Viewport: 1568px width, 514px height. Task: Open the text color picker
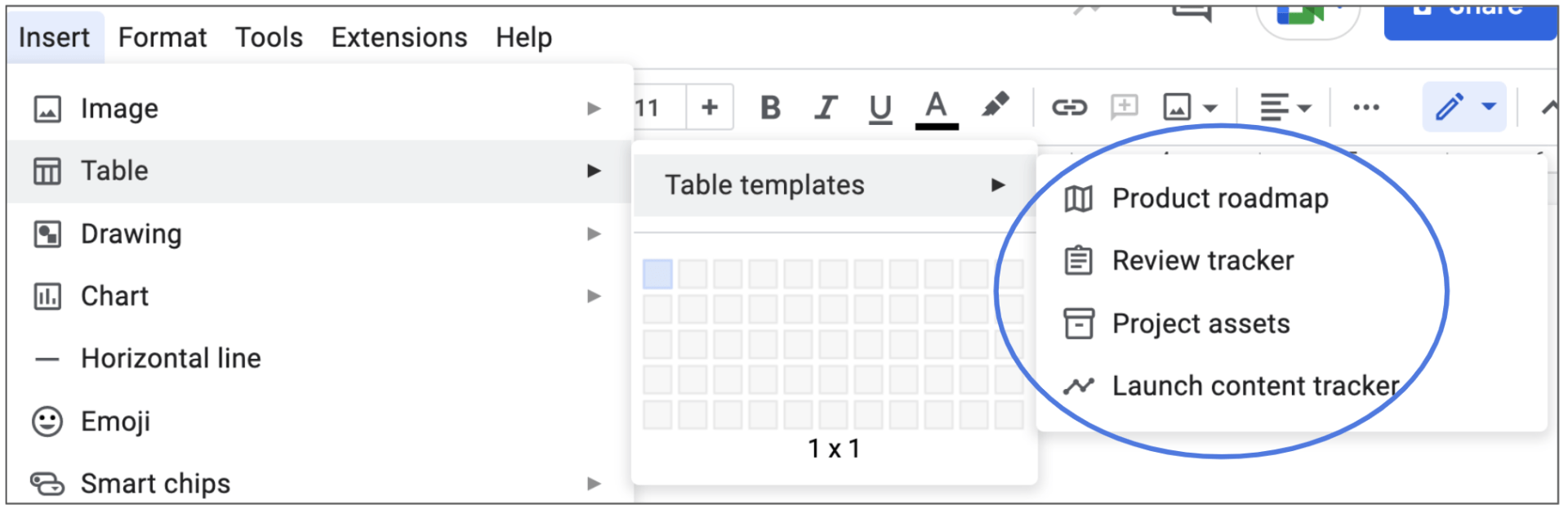point(936,108)
